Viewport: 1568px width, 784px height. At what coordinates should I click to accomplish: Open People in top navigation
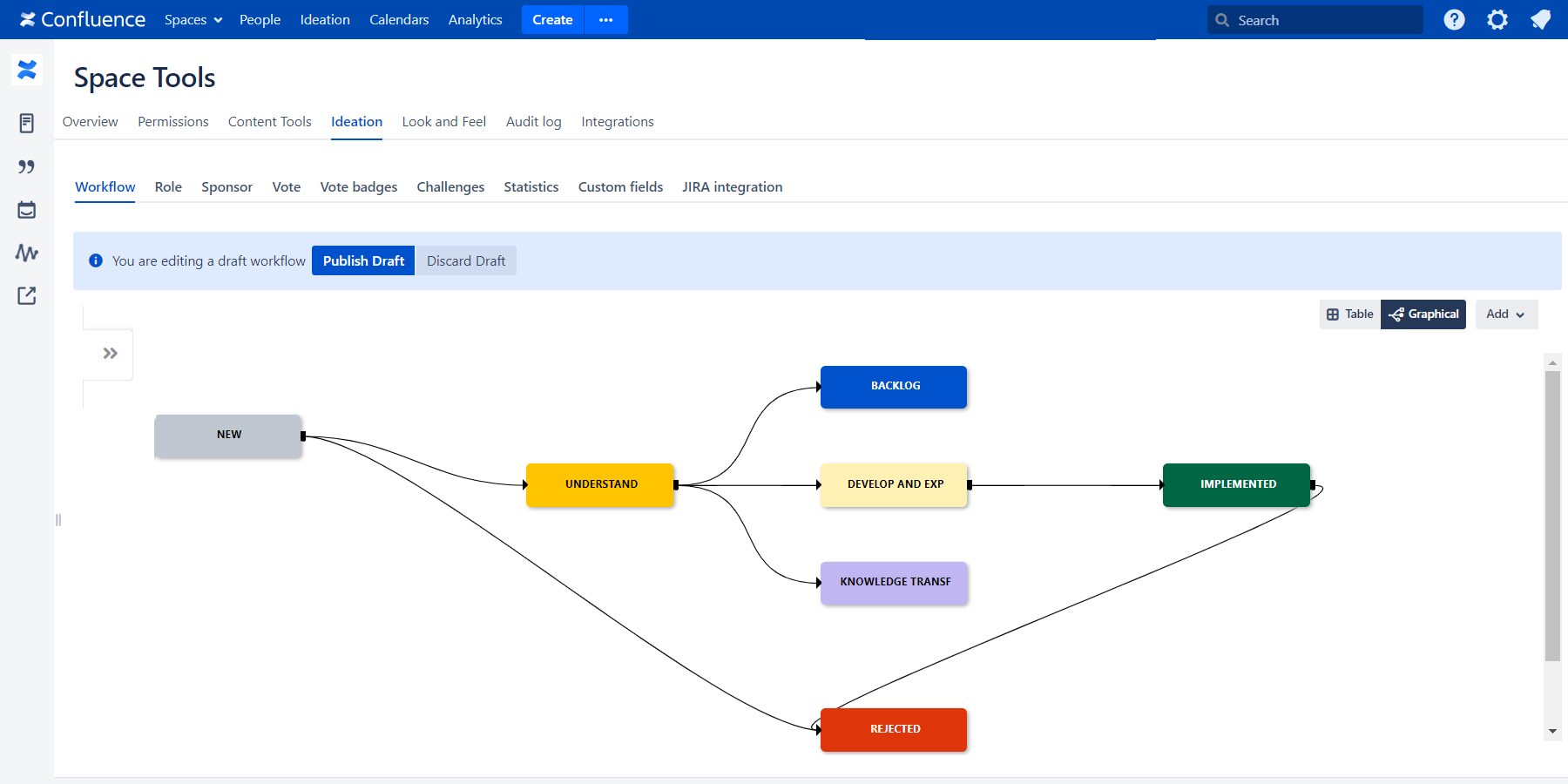click(260, 19)
